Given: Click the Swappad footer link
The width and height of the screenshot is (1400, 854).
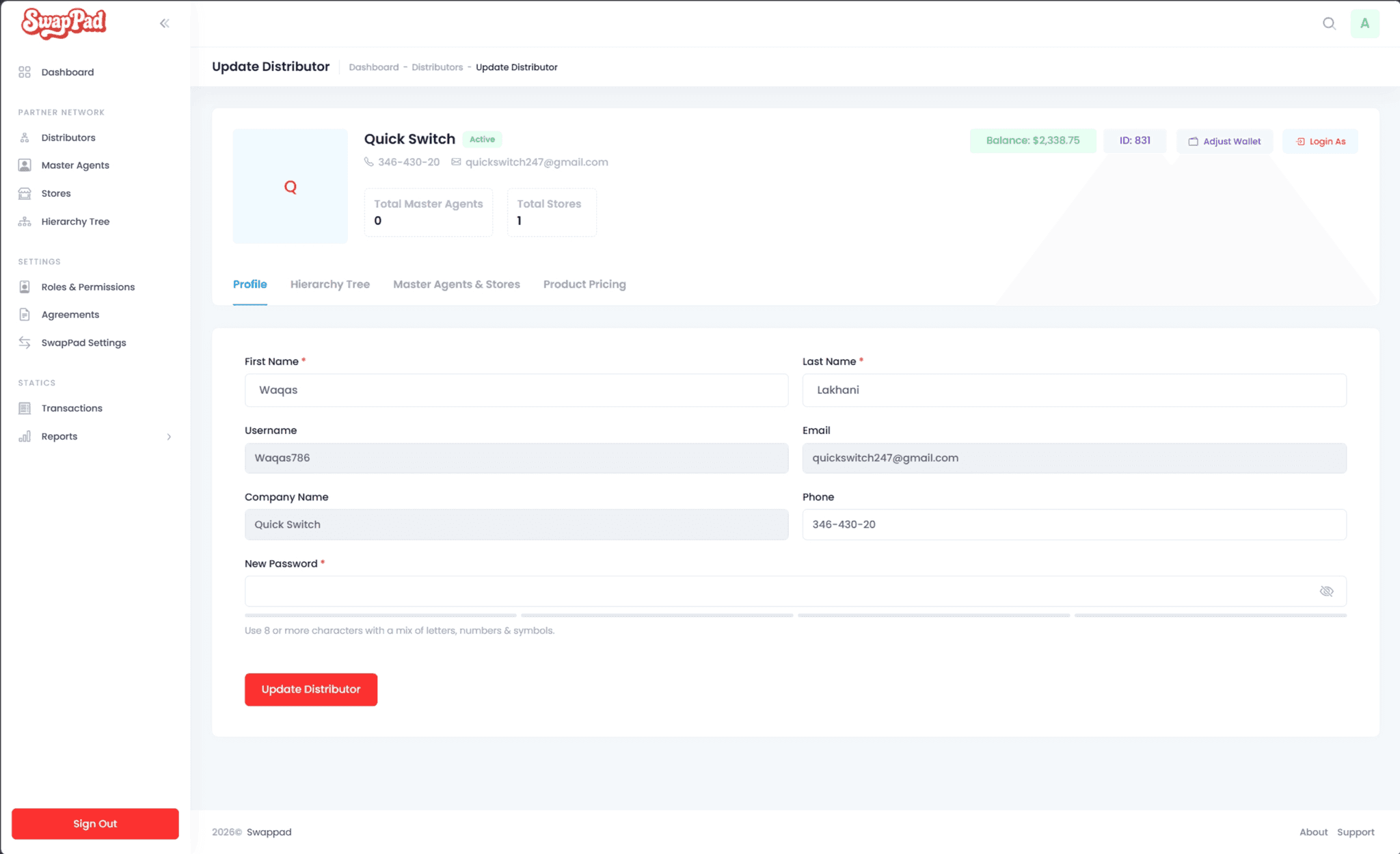Looking at the screenshot, I should [269, 832].
